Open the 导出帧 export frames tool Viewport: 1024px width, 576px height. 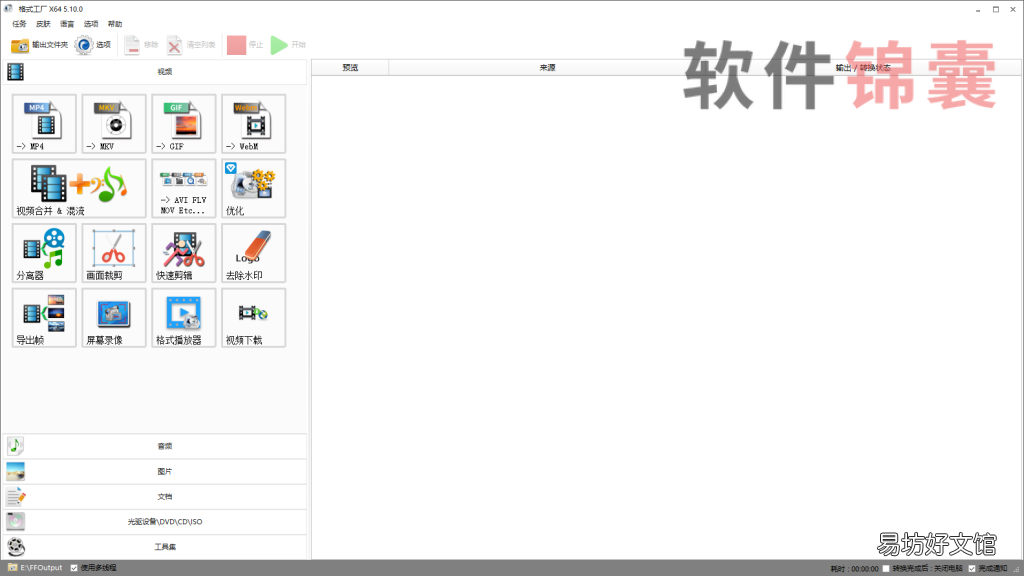pos(44,317)
